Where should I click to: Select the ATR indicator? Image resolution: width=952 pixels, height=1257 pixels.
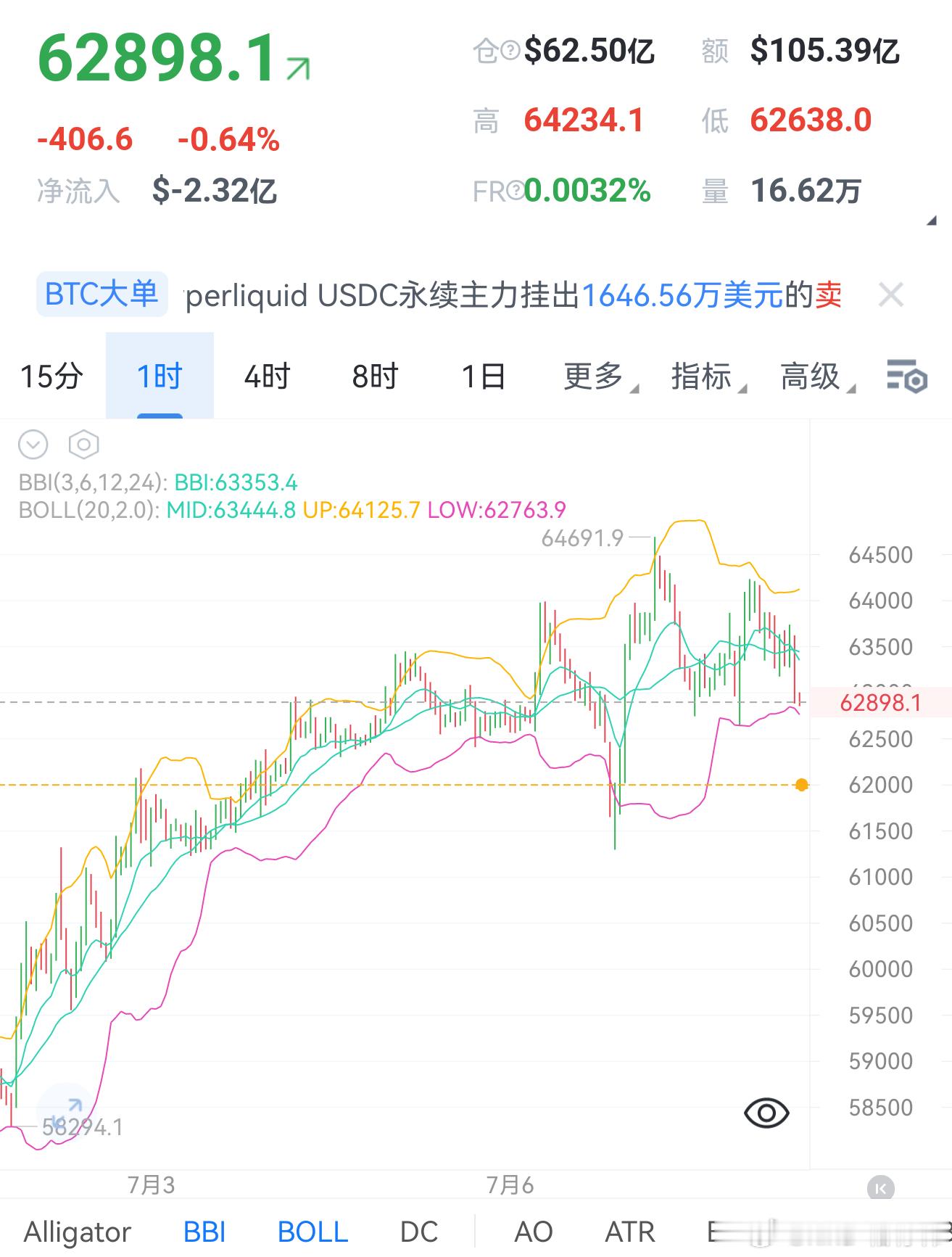click(x=630, y=1232)
